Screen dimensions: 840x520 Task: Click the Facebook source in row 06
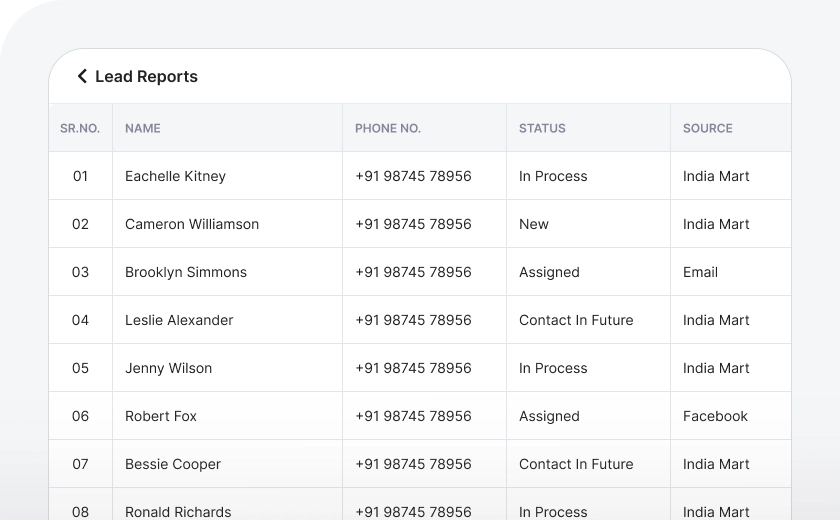point(715,416)
